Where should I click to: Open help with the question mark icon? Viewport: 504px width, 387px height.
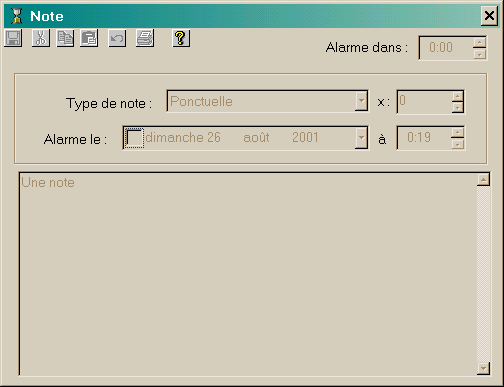(181, 38)
